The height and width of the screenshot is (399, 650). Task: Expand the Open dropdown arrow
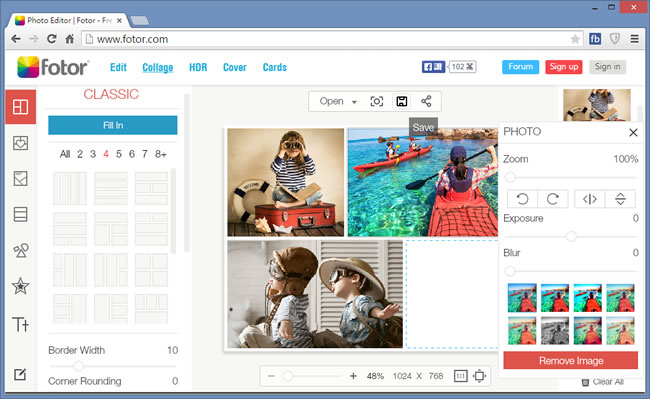354,102
